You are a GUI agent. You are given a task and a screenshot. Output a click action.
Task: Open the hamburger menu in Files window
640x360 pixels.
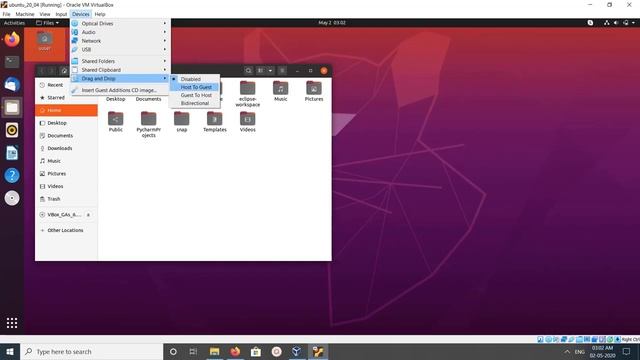tap(282, 71)
